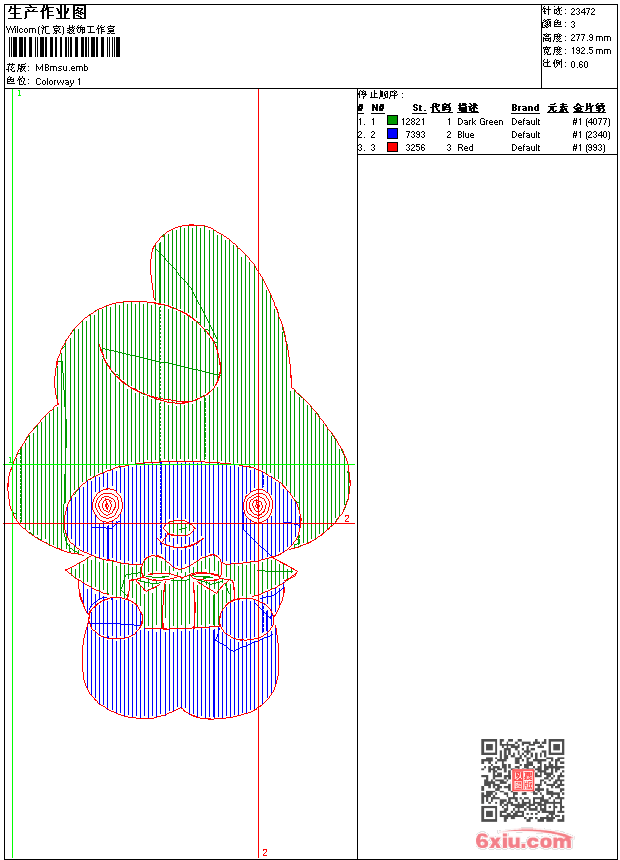This screenshot has height=860, width=620.
Task: Click the Dark Green color swatch
Action: point(392,121)
